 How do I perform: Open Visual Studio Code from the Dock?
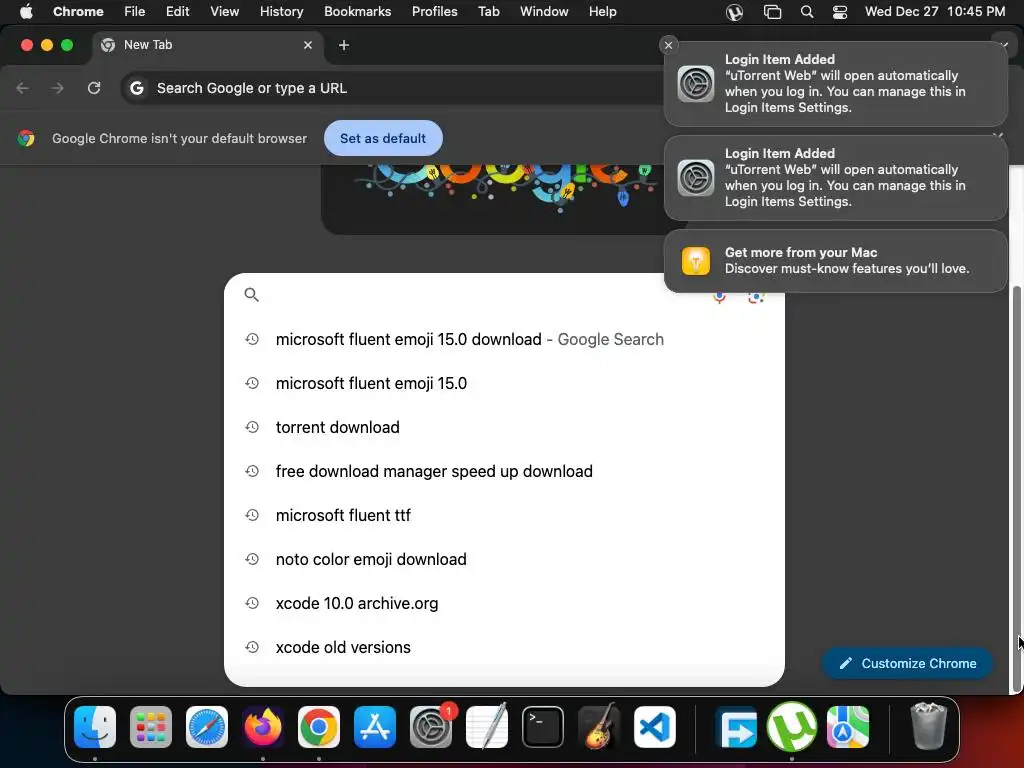tap(655, 727)
